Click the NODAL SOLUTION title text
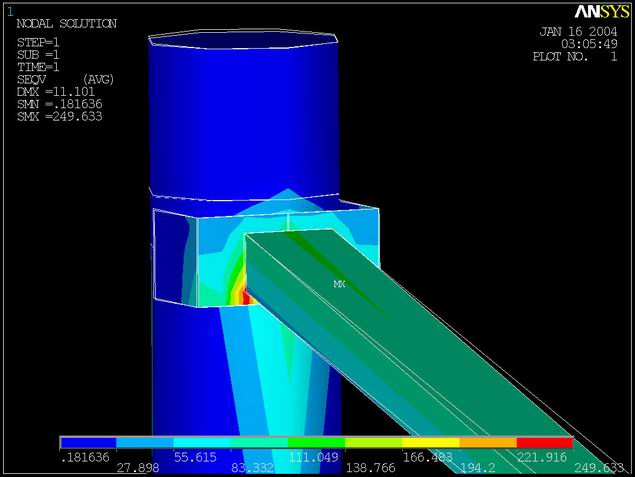Viewport: 635px width, 477px height. click(x=66, y=23)
